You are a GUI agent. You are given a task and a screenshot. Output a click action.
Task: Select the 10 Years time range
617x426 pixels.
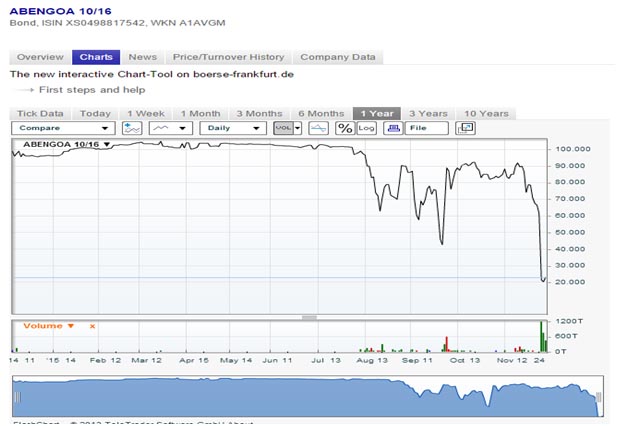pyautogui.click(x=486, y=114)
